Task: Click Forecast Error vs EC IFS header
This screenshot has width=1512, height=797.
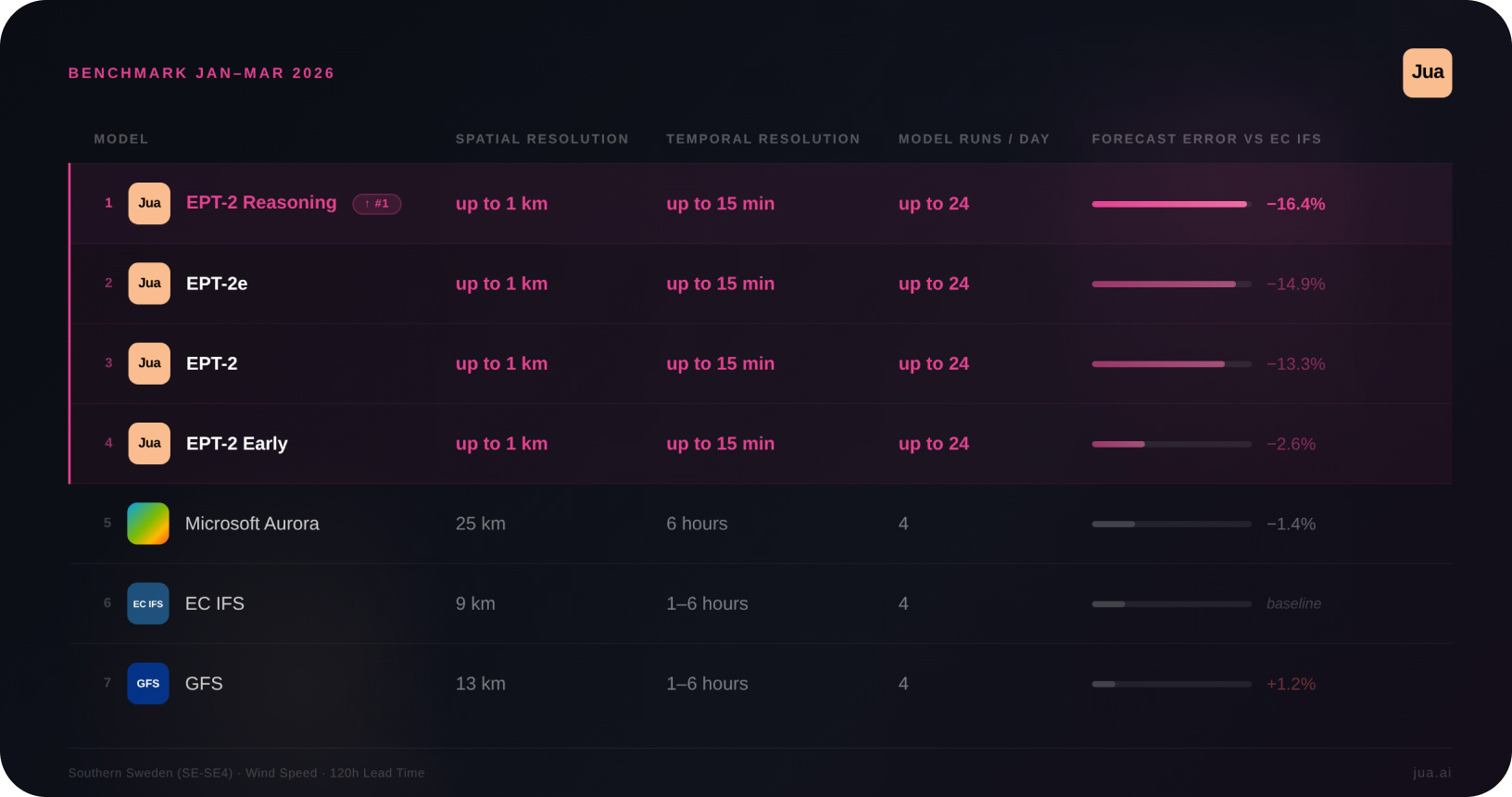Action: 1206,139
